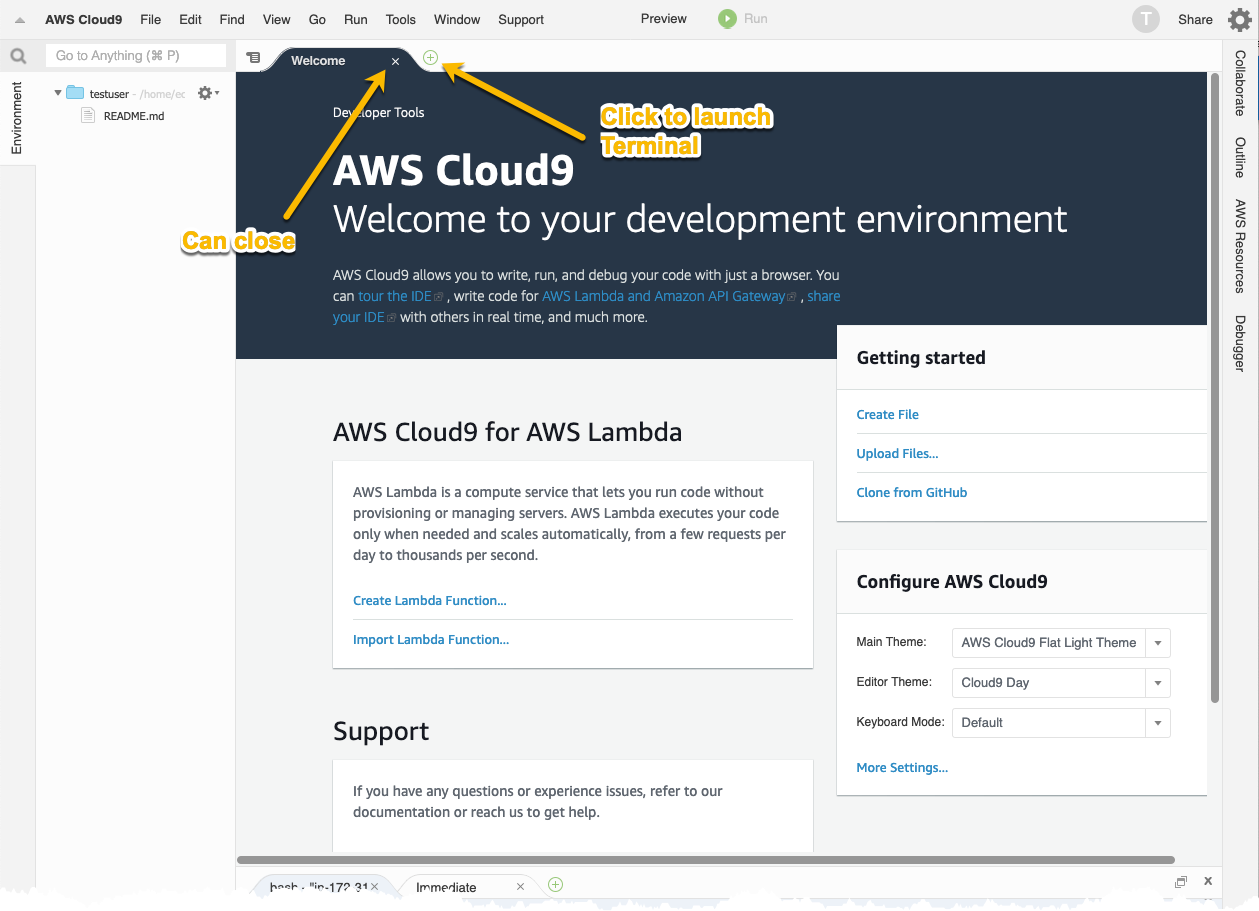This screenshot has width=1259, height=911.
Task: Add a new tab in bottom console pane
Action: point(556,884)
